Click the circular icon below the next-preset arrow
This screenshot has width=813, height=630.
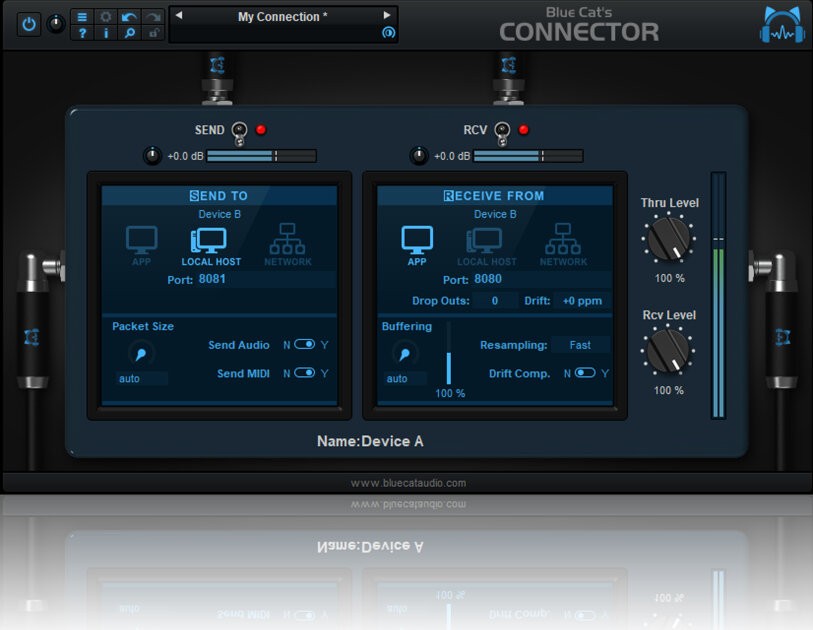[388, 33]
